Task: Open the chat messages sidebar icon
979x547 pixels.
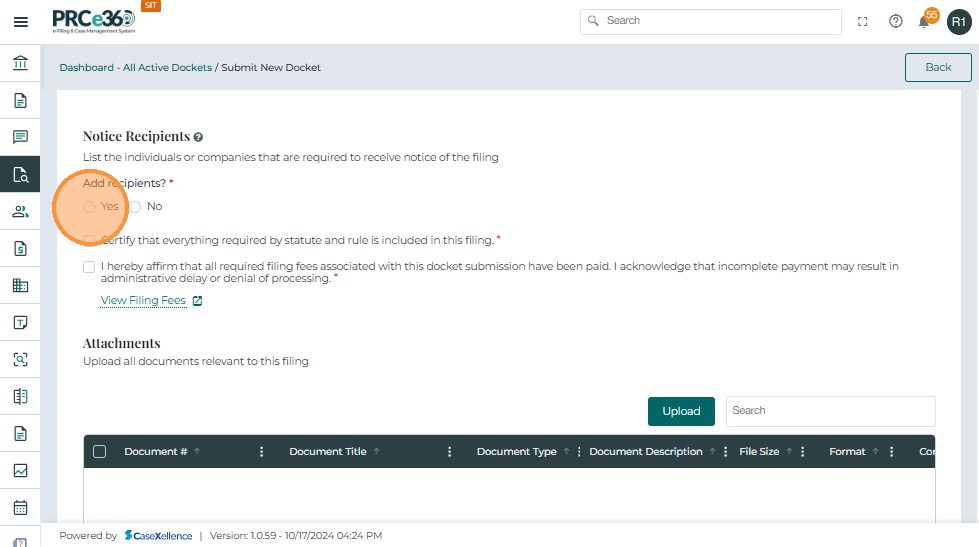Action: [x=20, y=137]
